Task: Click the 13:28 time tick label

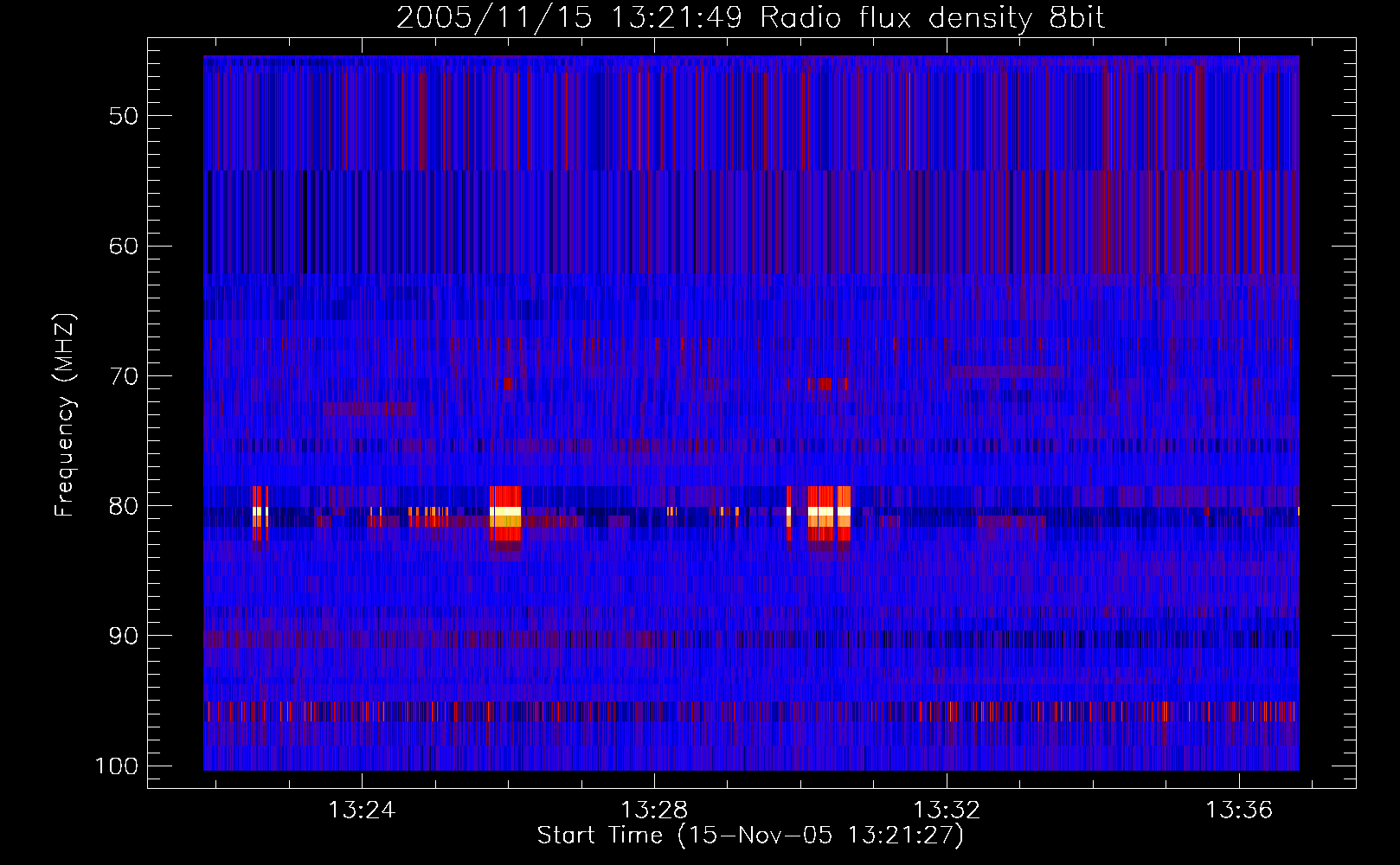Action: 655,810
